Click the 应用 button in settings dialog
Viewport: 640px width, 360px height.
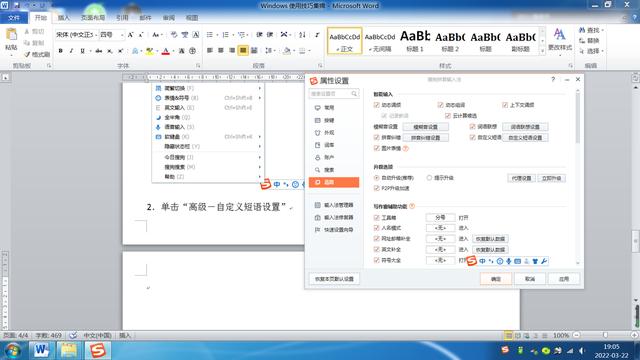click(564, 279)
